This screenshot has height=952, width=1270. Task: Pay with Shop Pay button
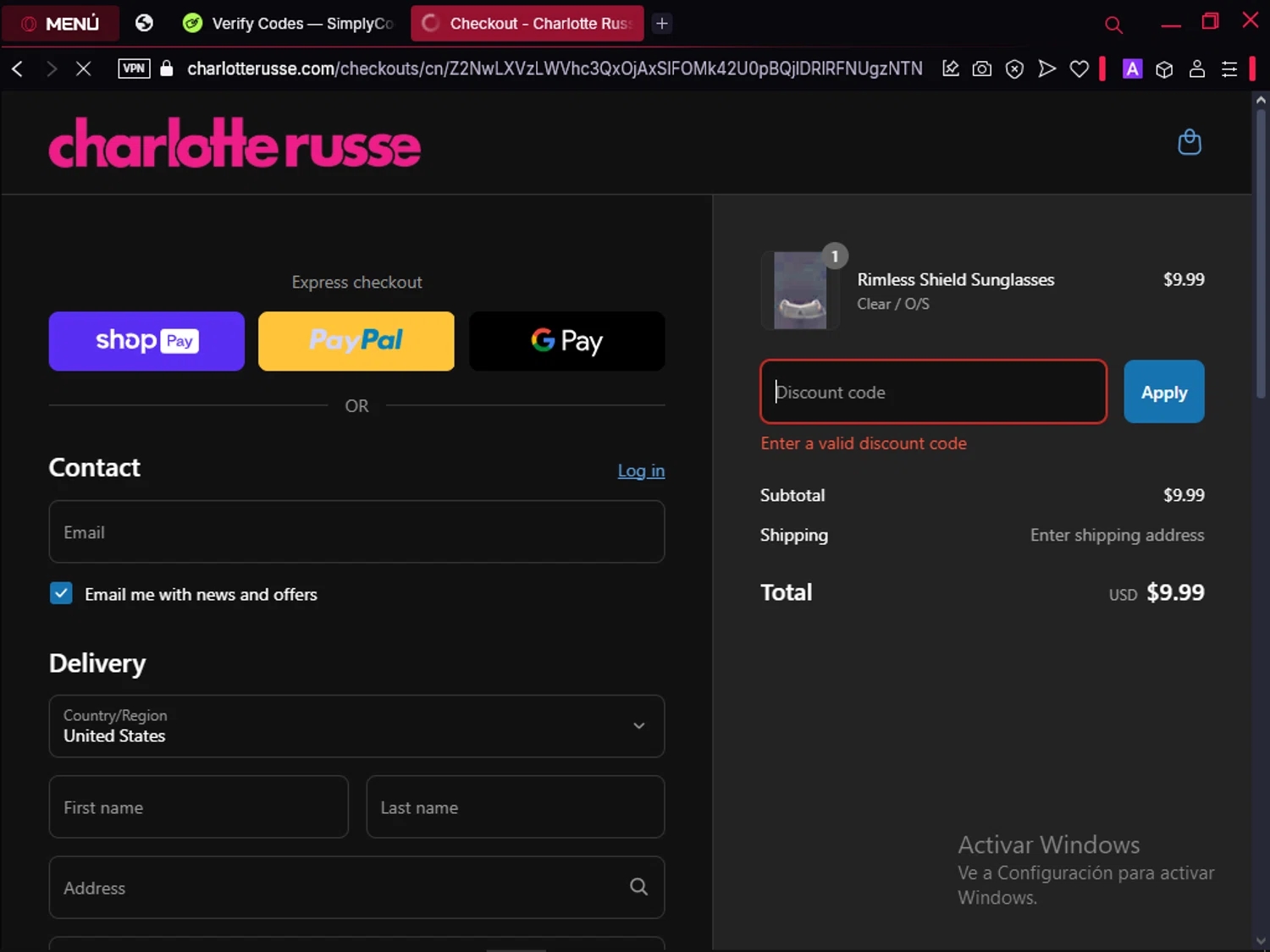point(146,341)
